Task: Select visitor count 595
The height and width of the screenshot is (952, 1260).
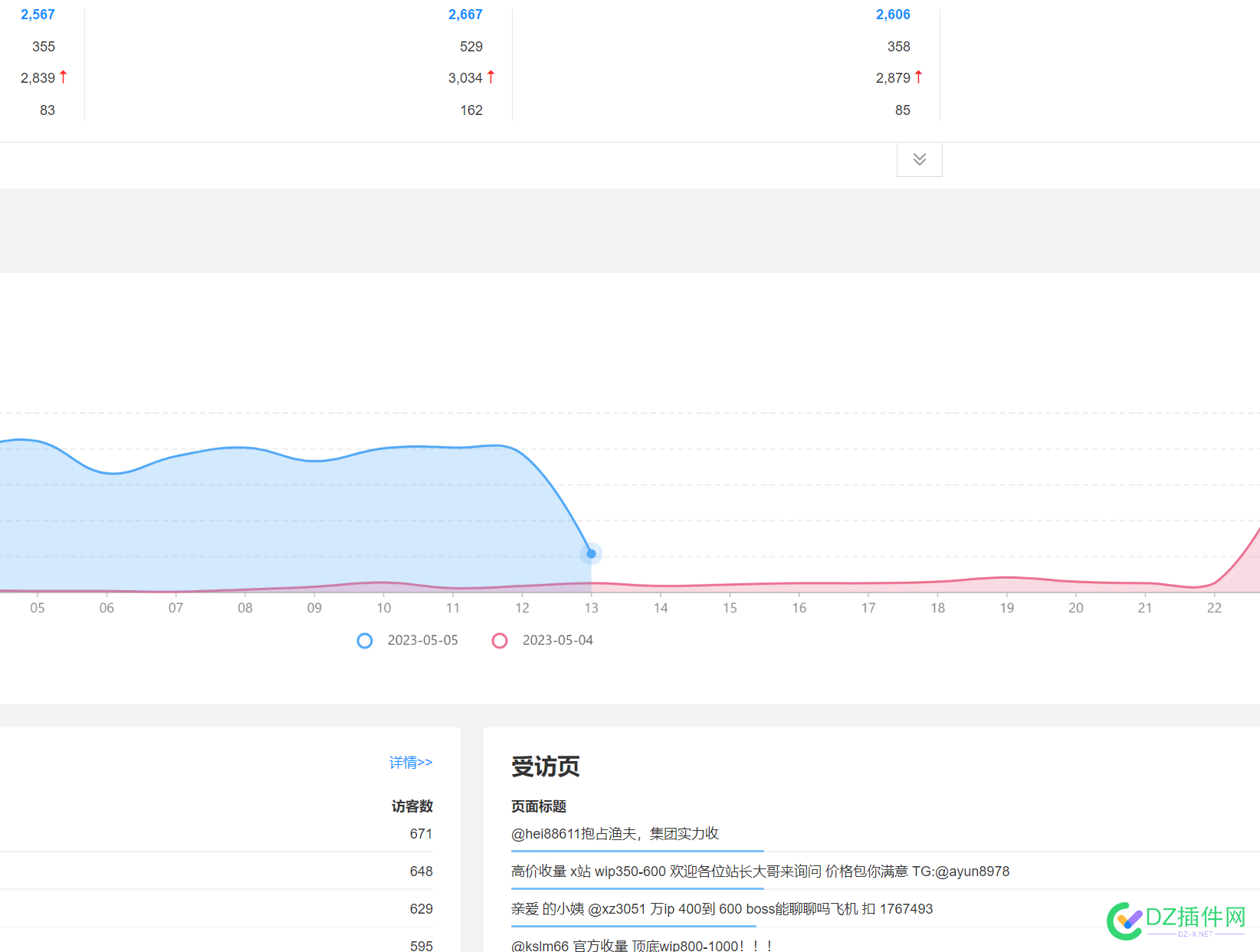Action: tap(421, 945)
